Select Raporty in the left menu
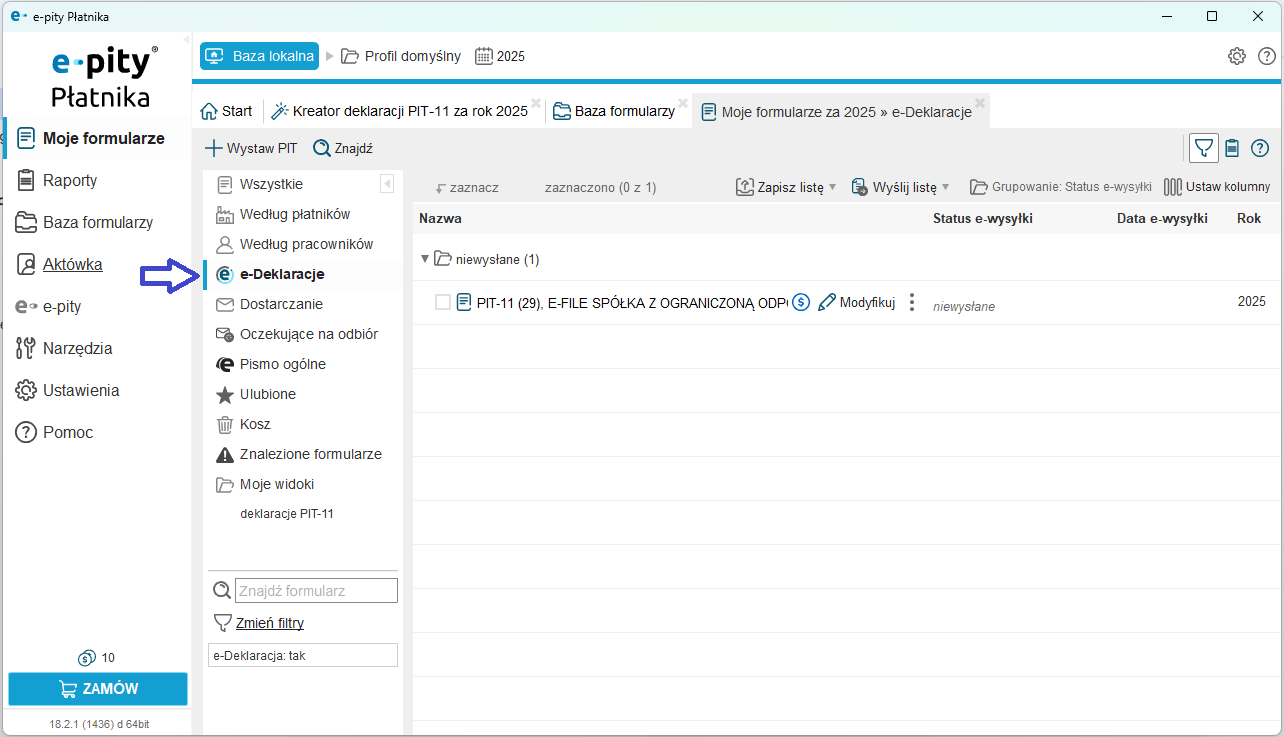The image size is (1284, 737). coord(70,180)
